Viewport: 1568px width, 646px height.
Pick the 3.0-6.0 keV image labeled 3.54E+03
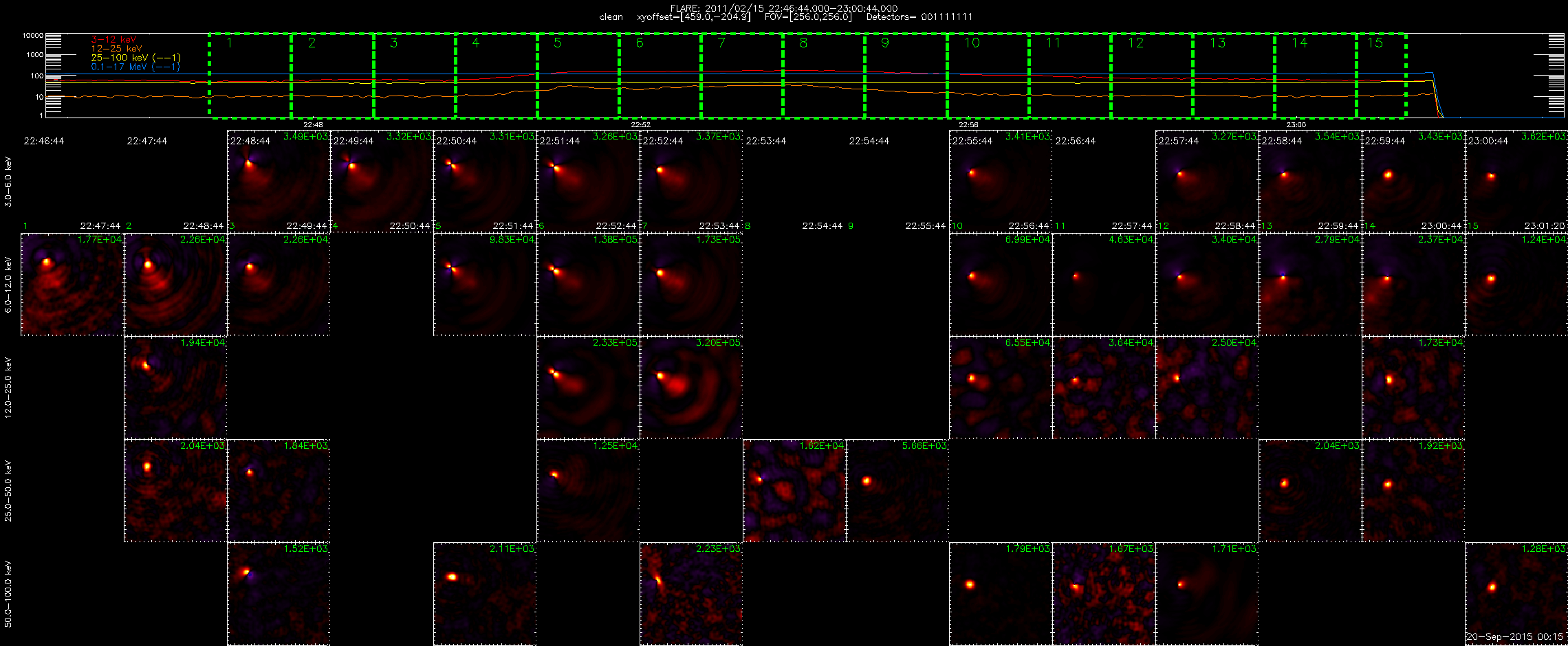click(1310, 181)
